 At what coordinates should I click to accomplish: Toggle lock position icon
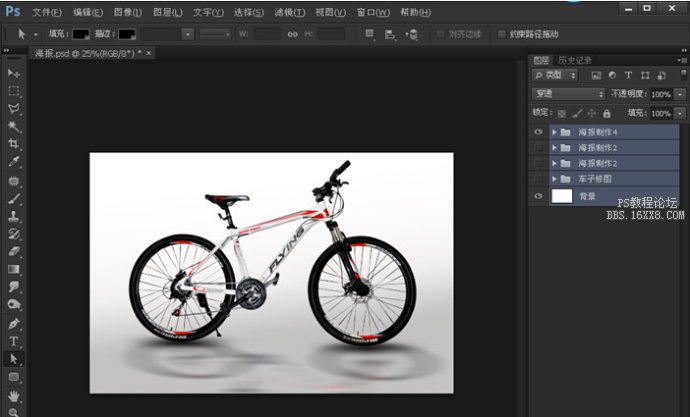(591, 113)
